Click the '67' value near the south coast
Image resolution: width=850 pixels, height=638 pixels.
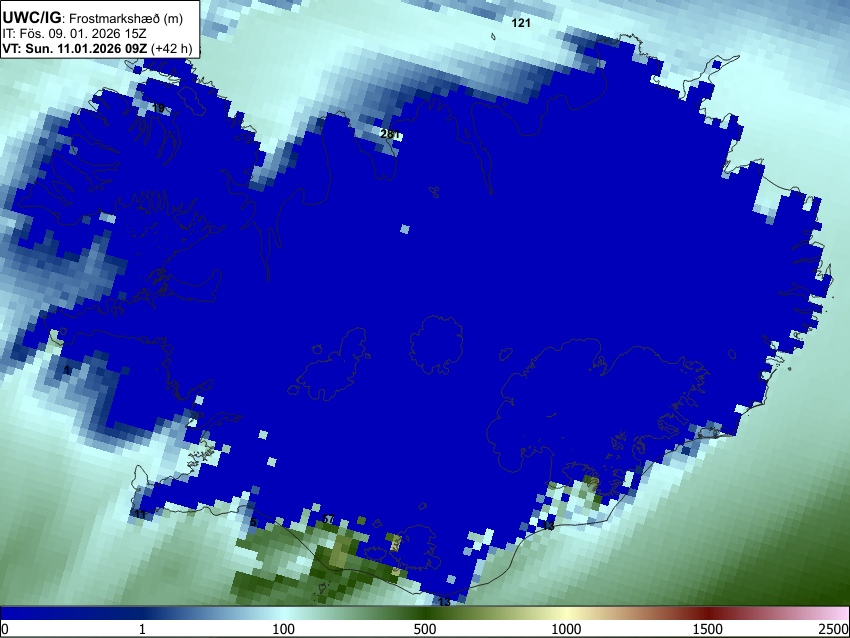pos(328,519)
